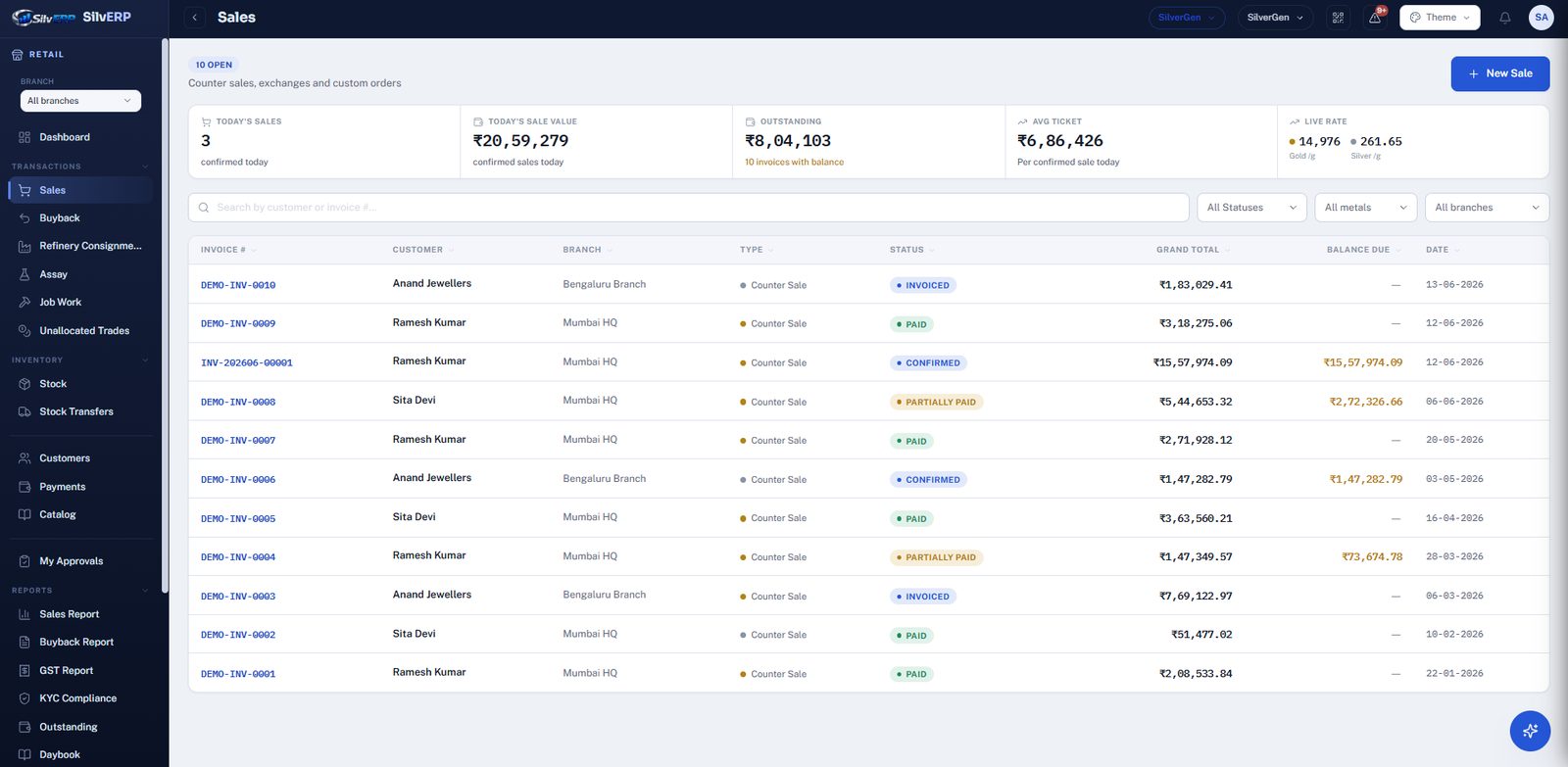The height and width of the screenshot is (767, 1568).
Task: Click the Buyback sidebar icon
Action: click(24, 218)
